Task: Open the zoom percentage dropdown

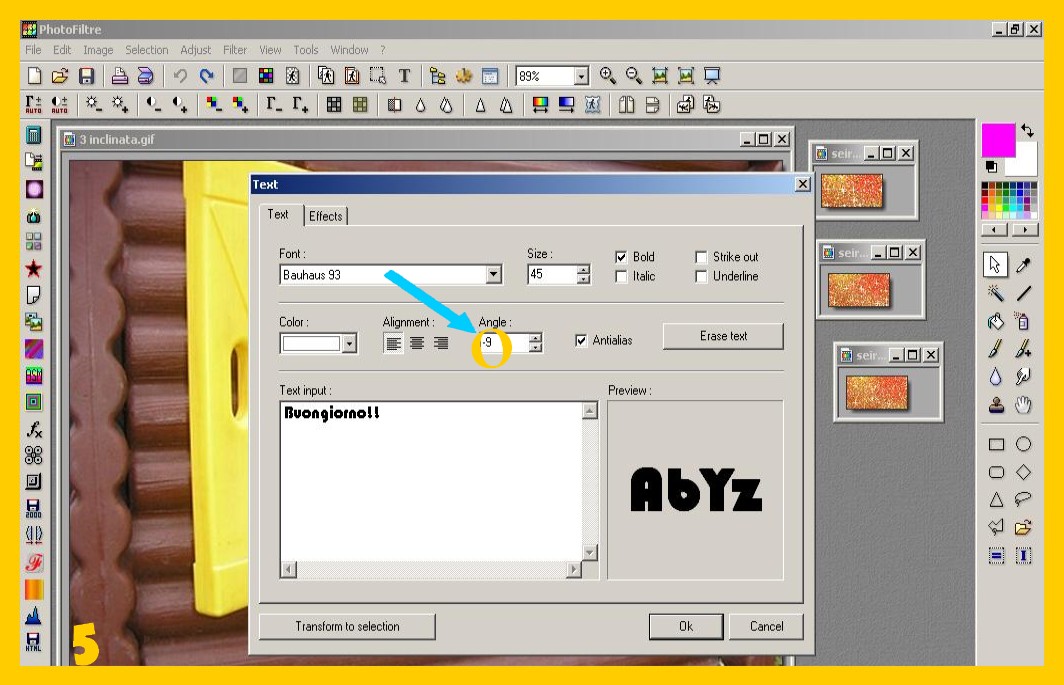Action: click(581, 77)
